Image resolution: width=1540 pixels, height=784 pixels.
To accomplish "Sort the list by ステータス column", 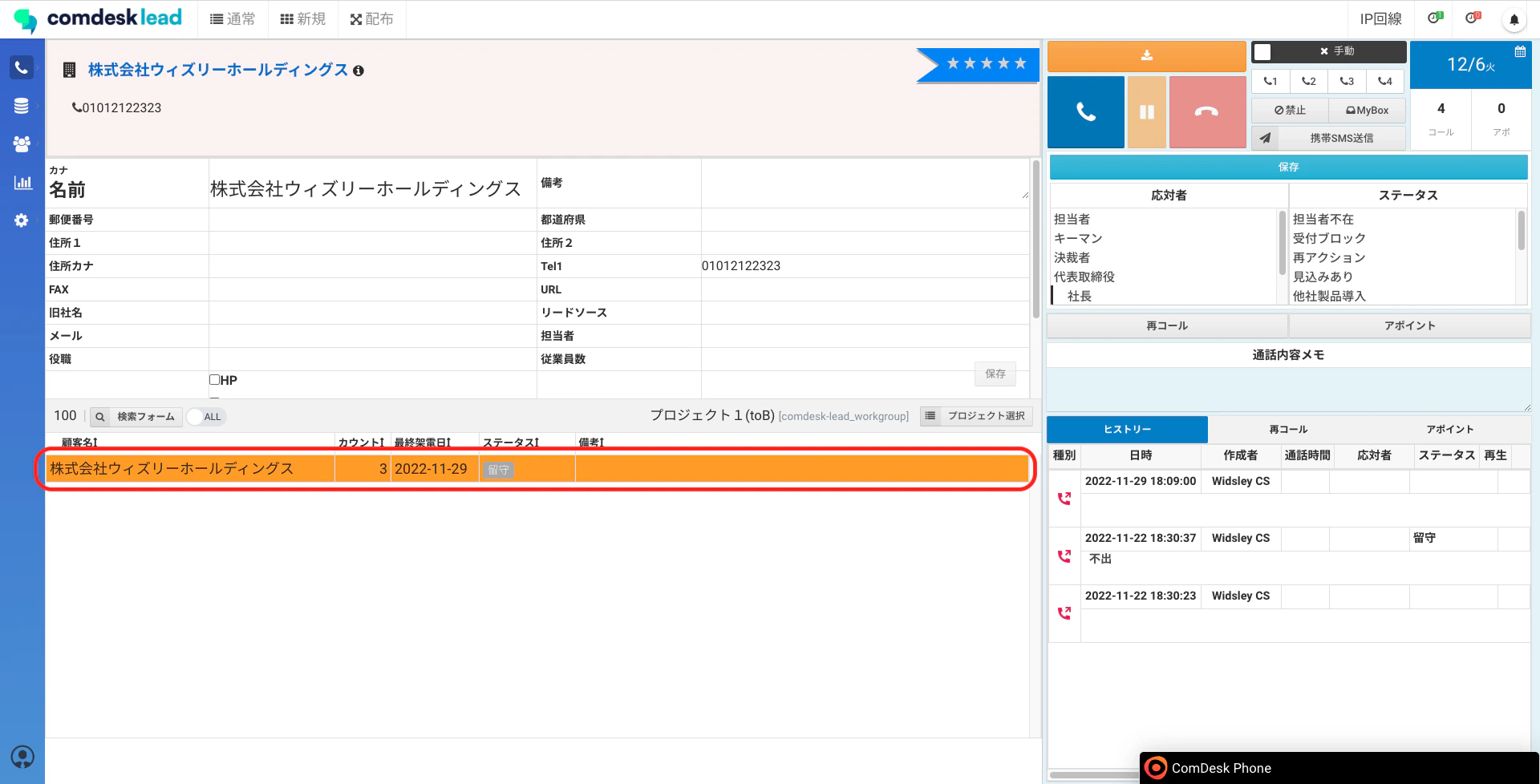I will (510, 443).
